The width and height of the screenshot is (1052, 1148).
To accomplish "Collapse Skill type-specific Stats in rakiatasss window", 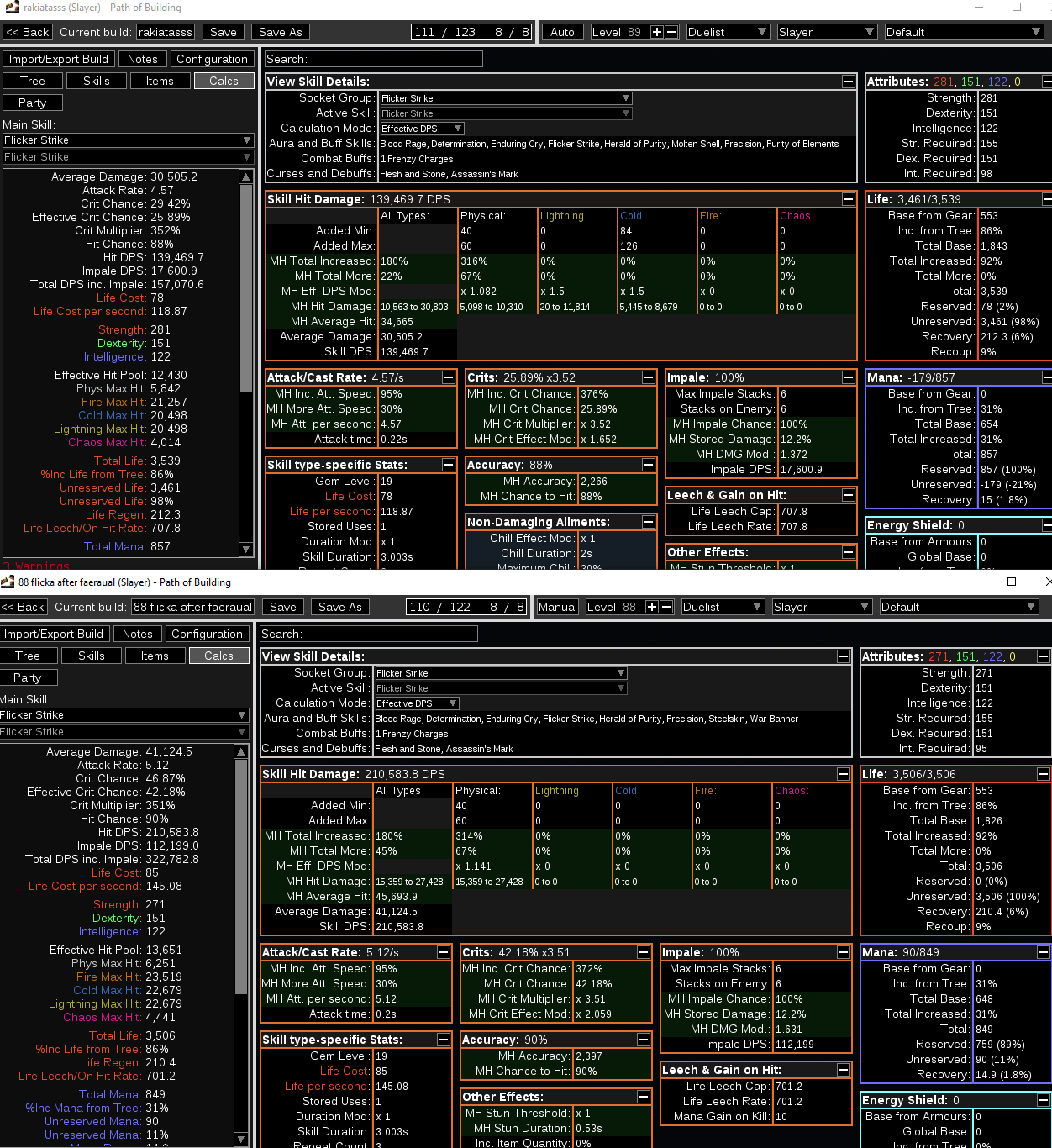I will (449, 465).
